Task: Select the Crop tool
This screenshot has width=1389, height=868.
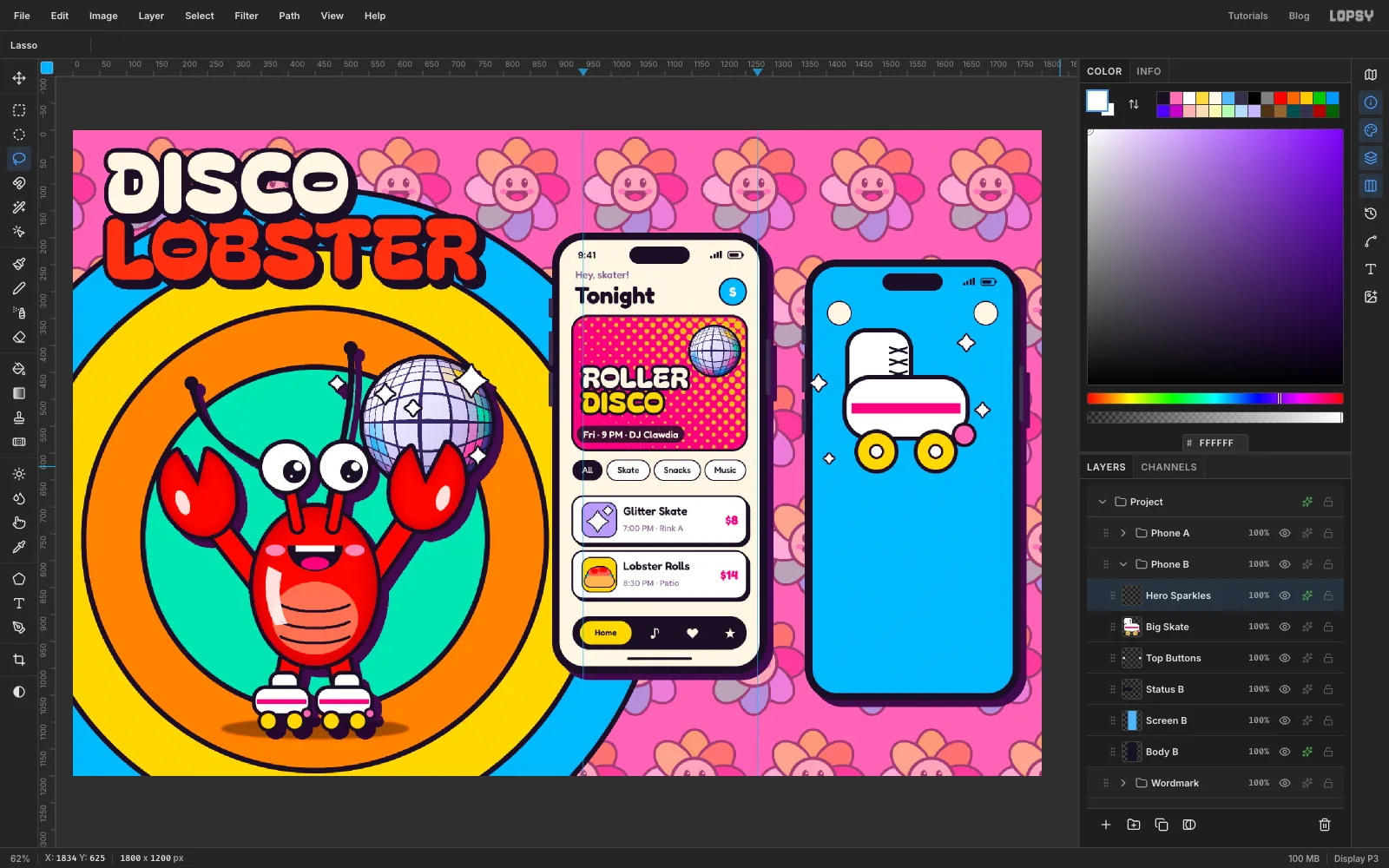Action: [x=19, y=660]
